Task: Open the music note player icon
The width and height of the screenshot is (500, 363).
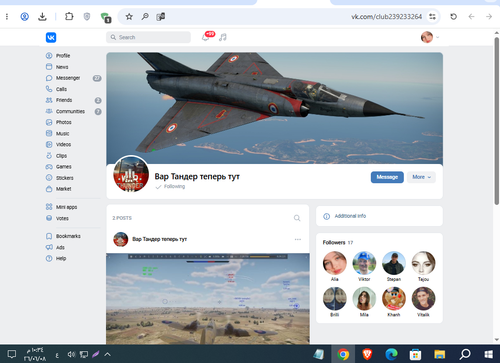Action: (223, 37)
